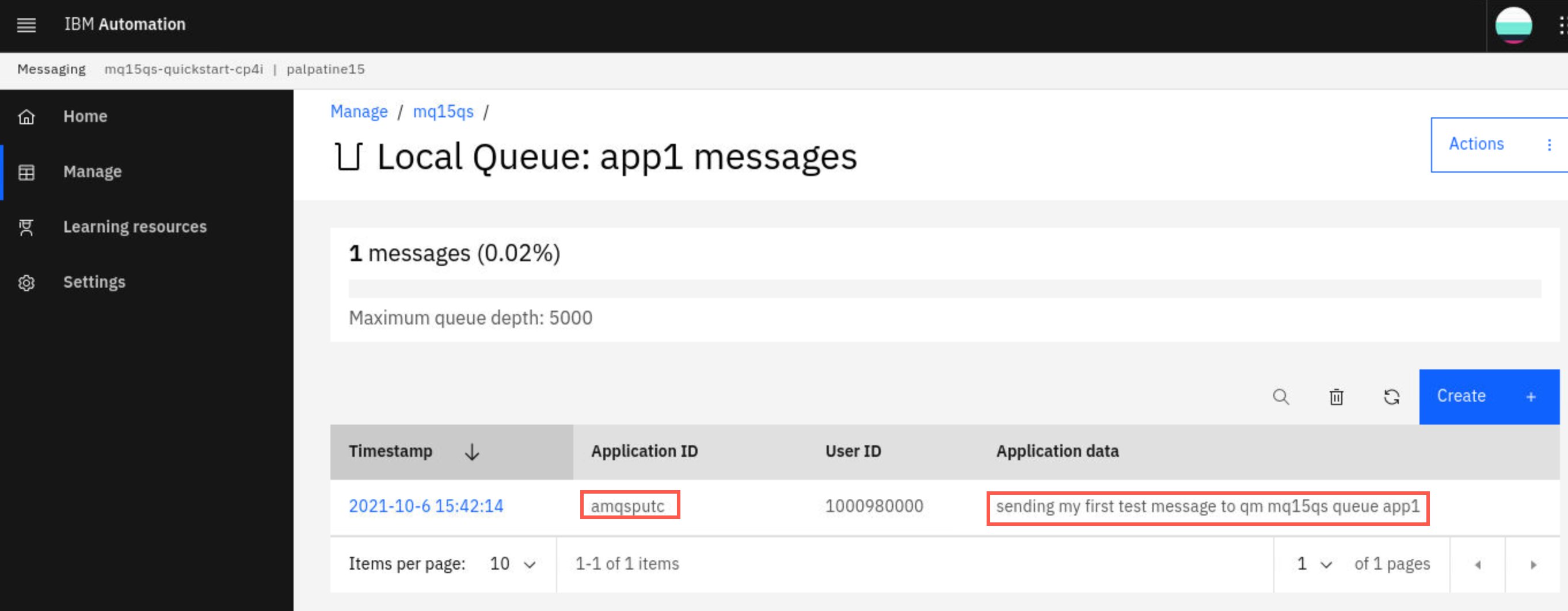This screenshot has width=1568, height=611.
Task: Sort by Timestamp arrow
Action: (x=473, y=452)
